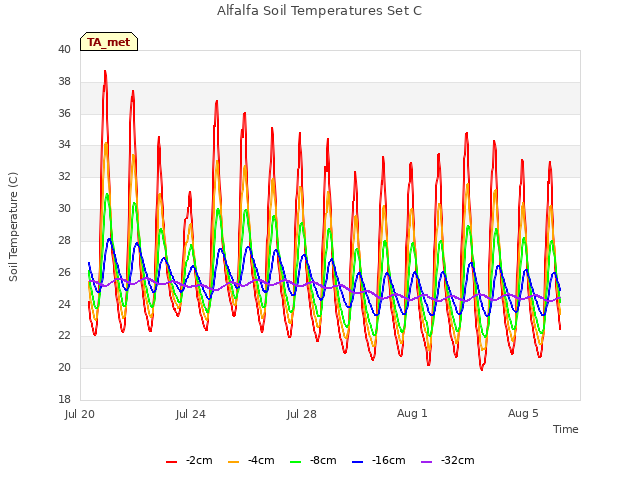Toggle the -32cm series in legend

pos(447,460)
